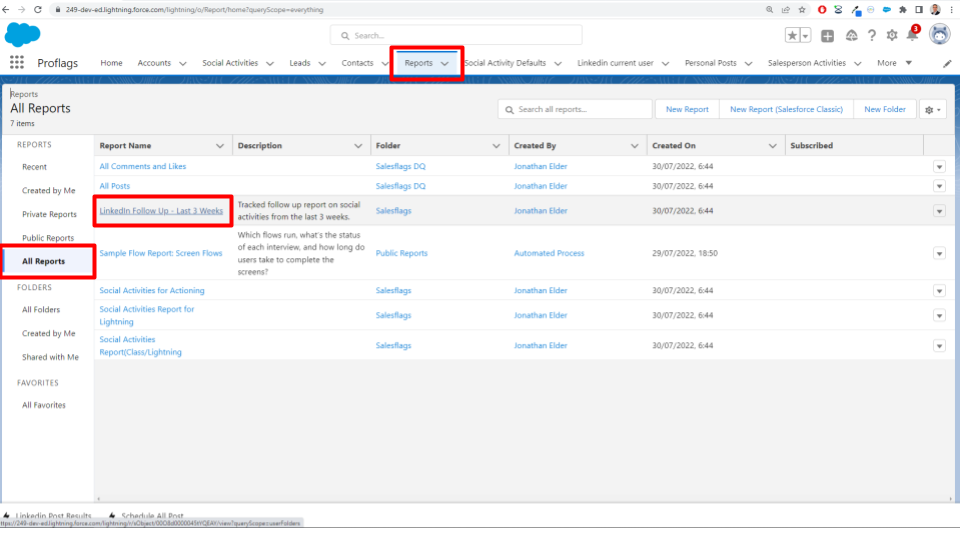Click the browser share page icon
This screenshot has width=960, height=540.
coord(786,10)
